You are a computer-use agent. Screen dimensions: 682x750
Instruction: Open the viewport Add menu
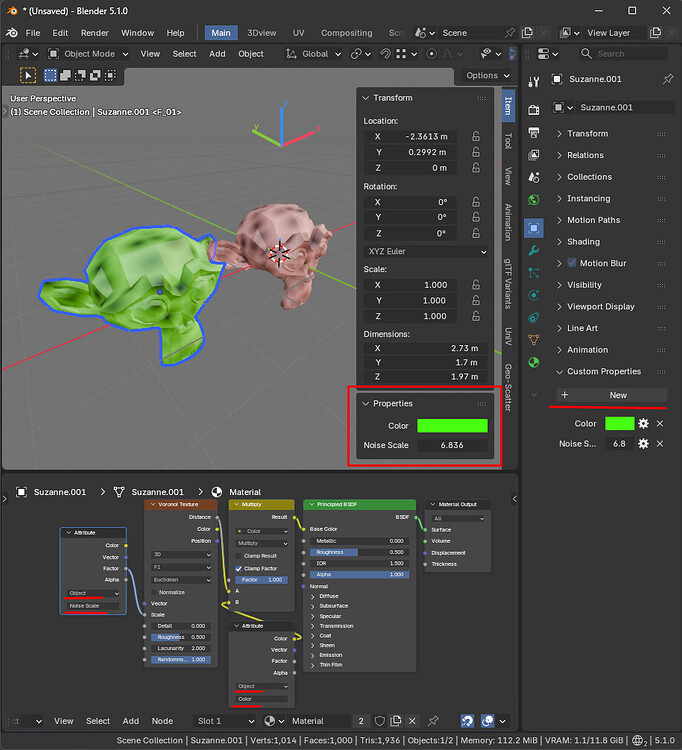[x=217, y=54]
